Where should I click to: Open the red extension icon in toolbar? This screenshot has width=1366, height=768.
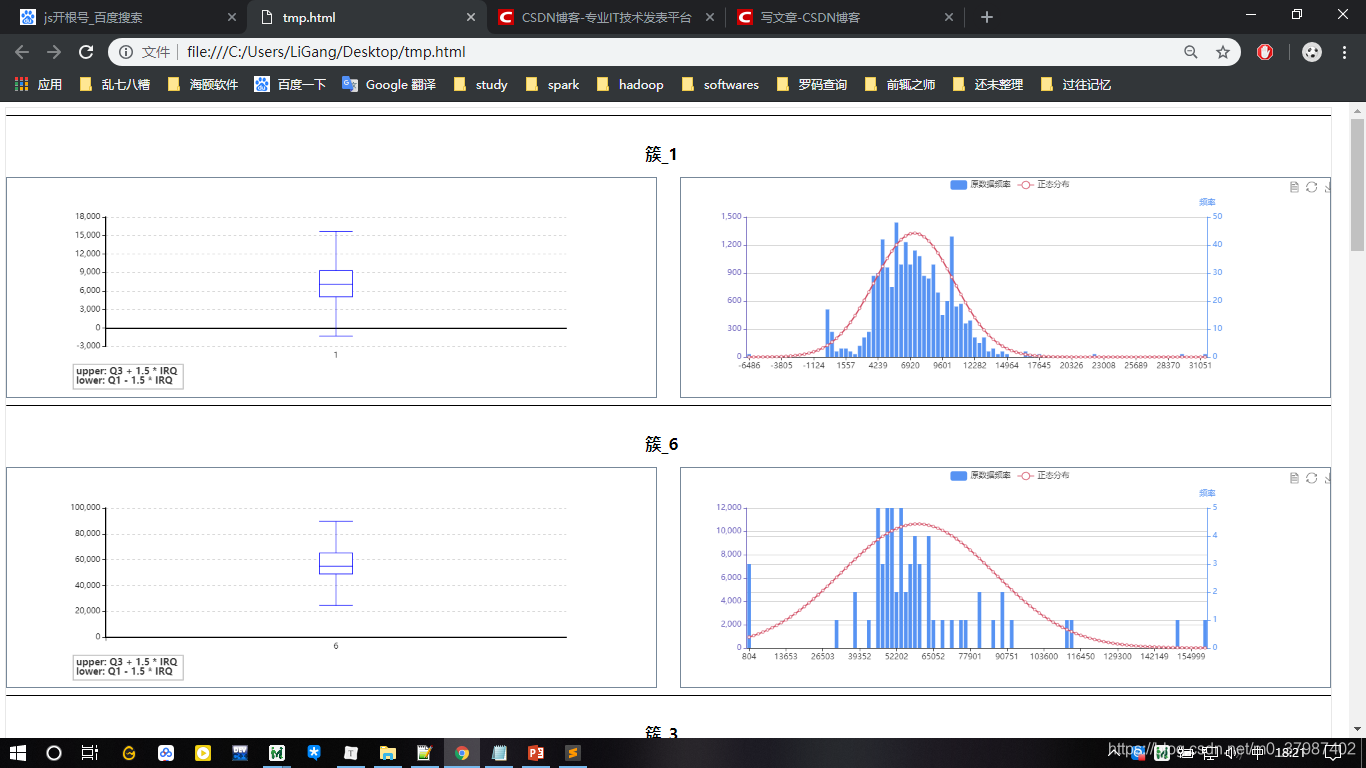pos(1265,52)
